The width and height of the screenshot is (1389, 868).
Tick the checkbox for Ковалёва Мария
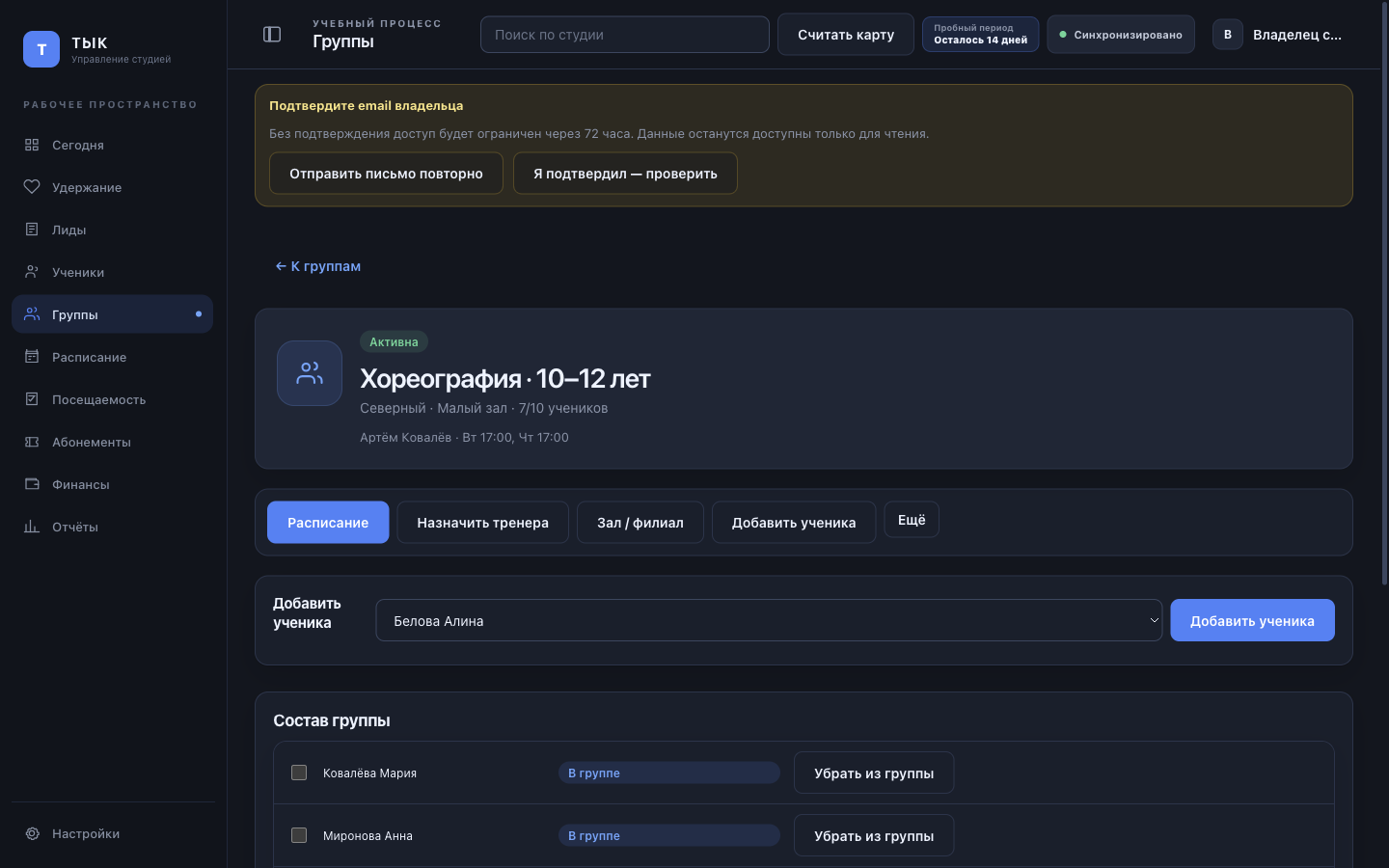coord(299,773)
